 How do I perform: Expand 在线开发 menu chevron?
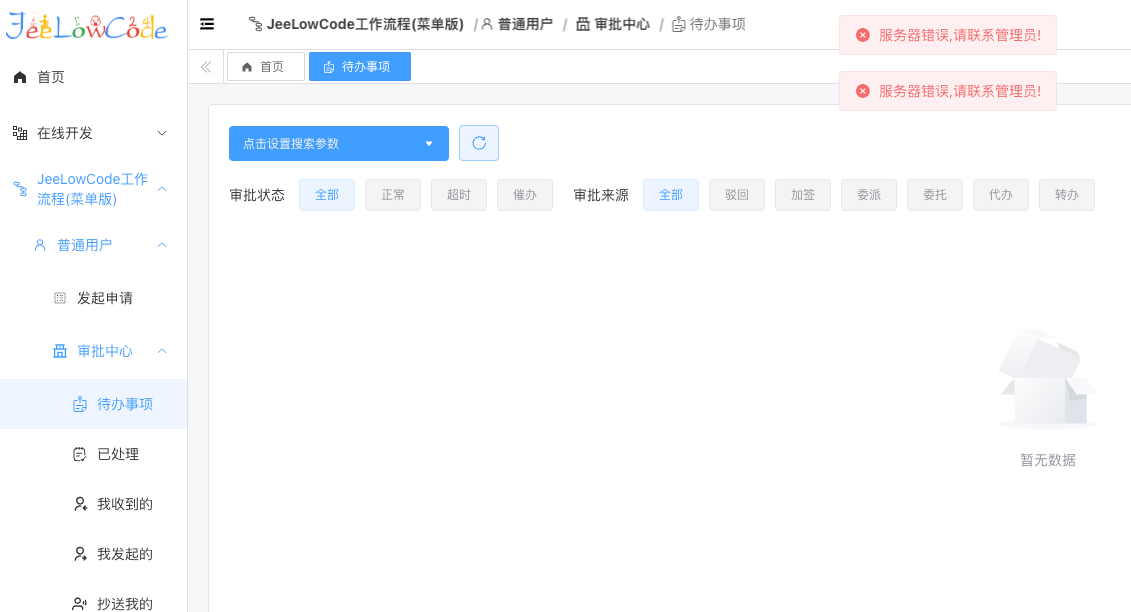coord(162,134)
